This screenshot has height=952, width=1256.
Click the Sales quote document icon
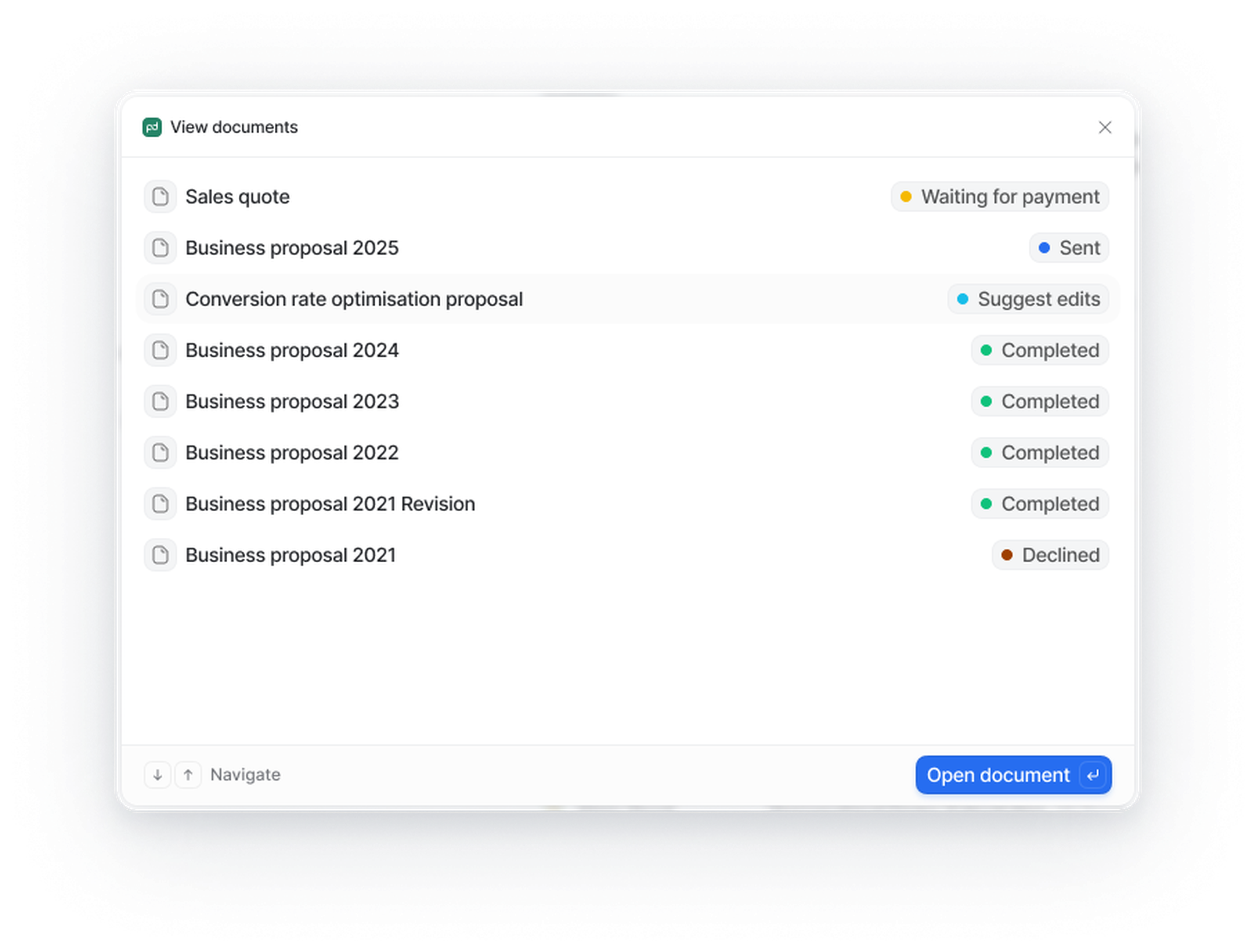point(160,197)
